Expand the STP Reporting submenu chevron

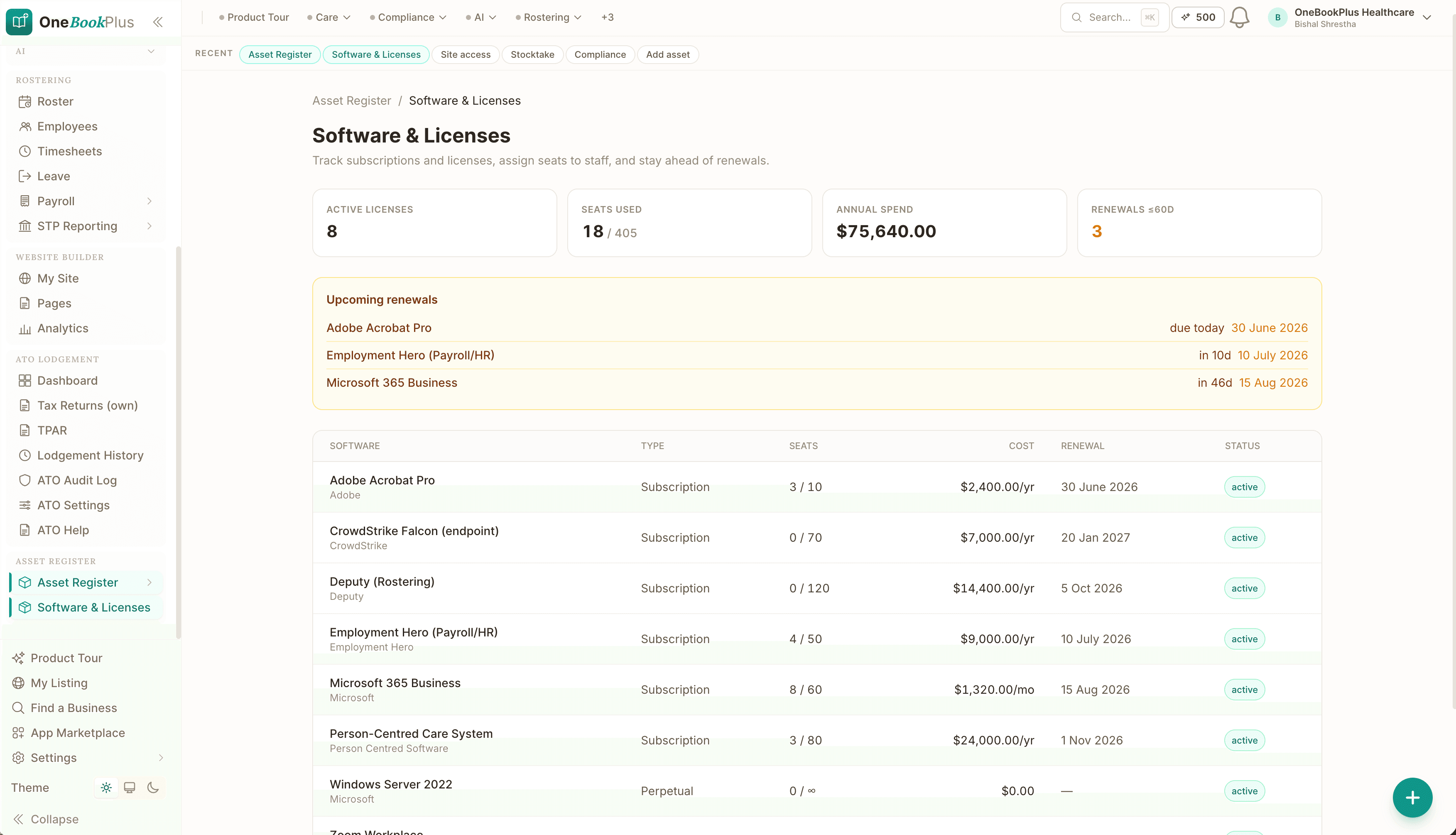150,226
